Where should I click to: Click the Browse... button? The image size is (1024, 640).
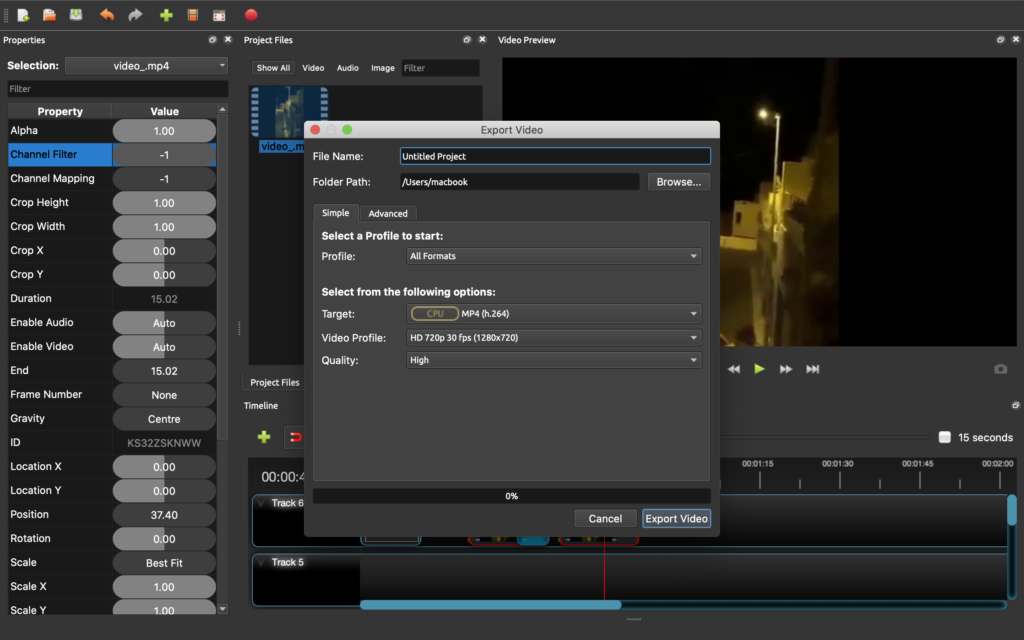pyautogui.click(x=679, y=182)
